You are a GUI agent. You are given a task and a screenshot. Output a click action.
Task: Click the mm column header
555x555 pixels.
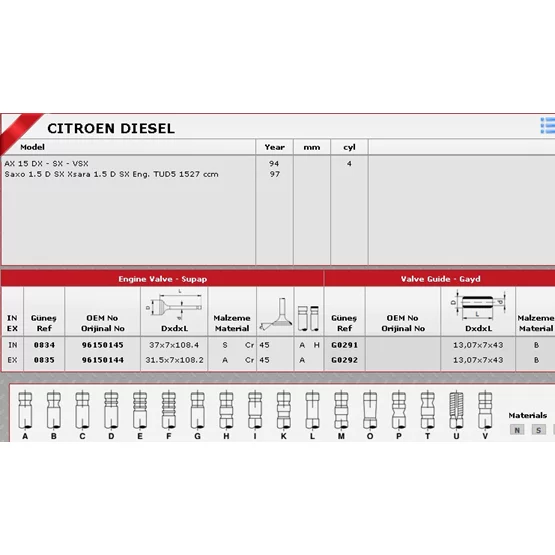coord(312,147)
